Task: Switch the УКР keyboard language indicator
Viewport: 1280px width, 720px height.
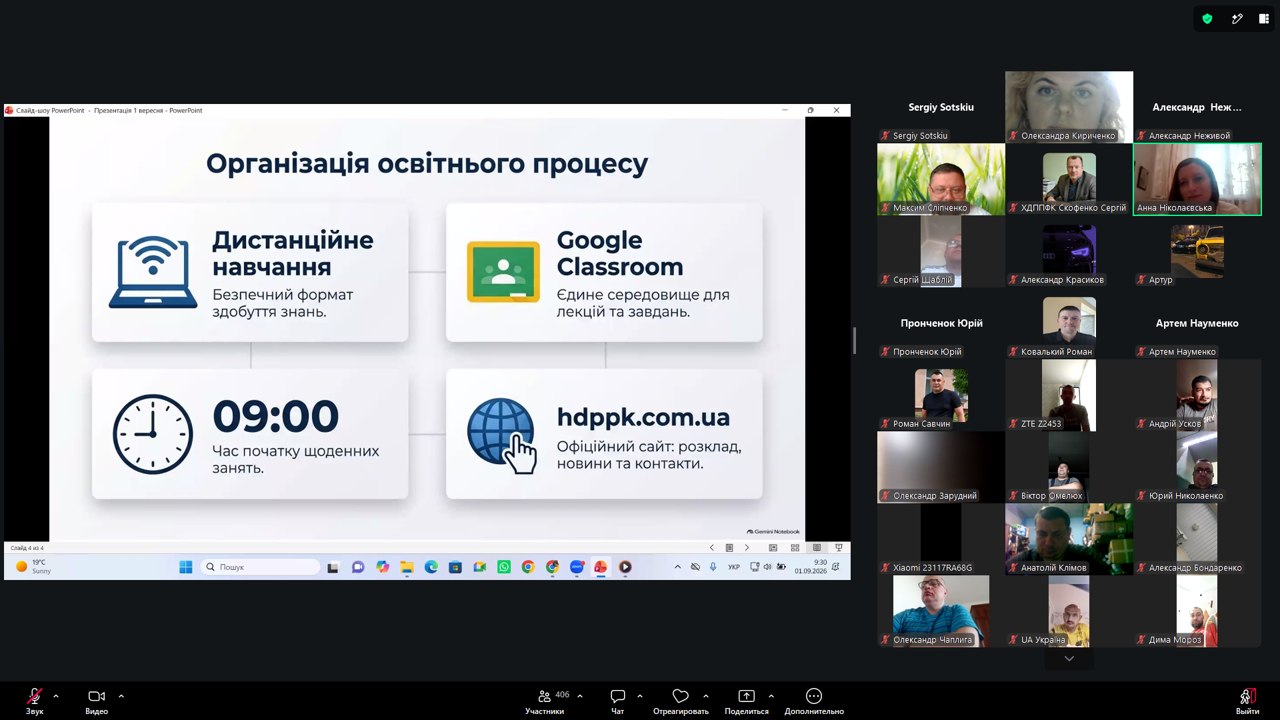Action: (734, 567)
